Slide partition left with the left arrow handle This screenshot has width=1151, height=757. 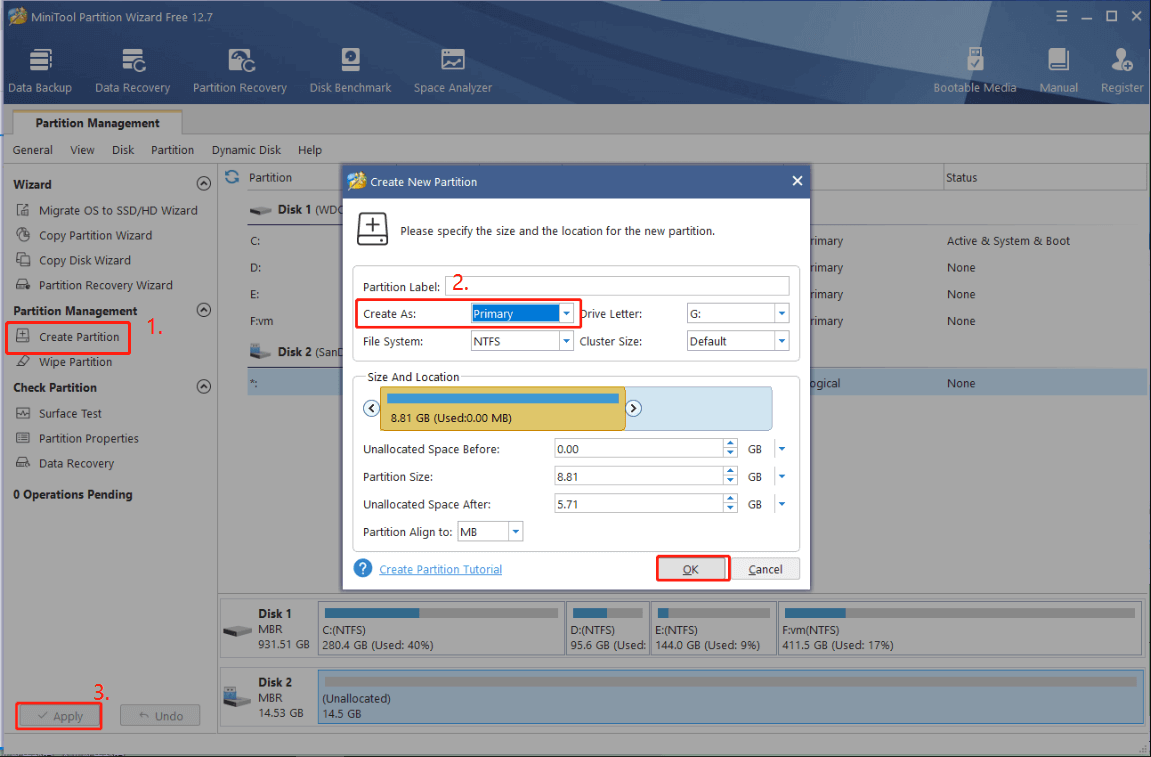click(x=371, y=408)
